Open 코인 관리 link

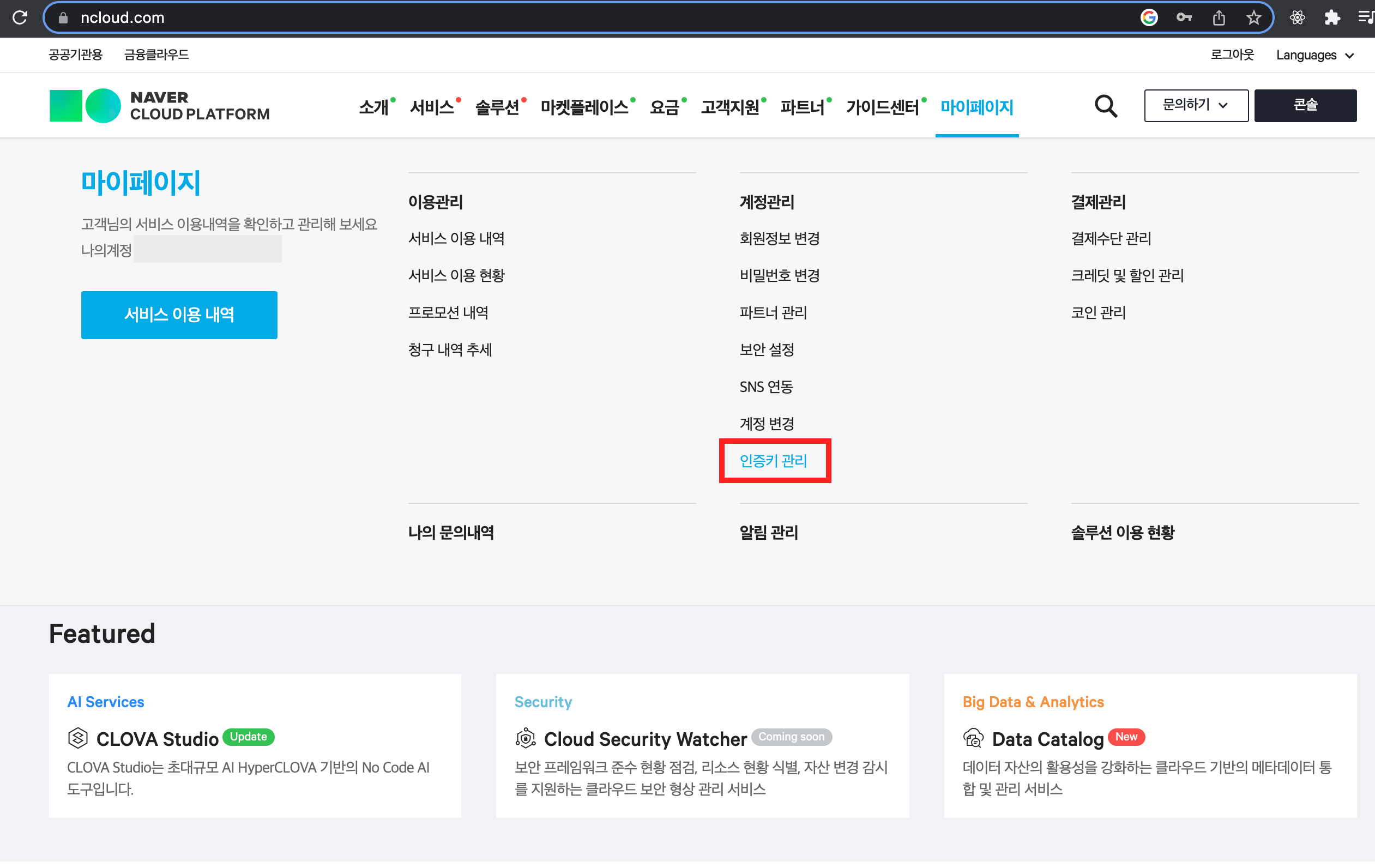point(1098,312)
